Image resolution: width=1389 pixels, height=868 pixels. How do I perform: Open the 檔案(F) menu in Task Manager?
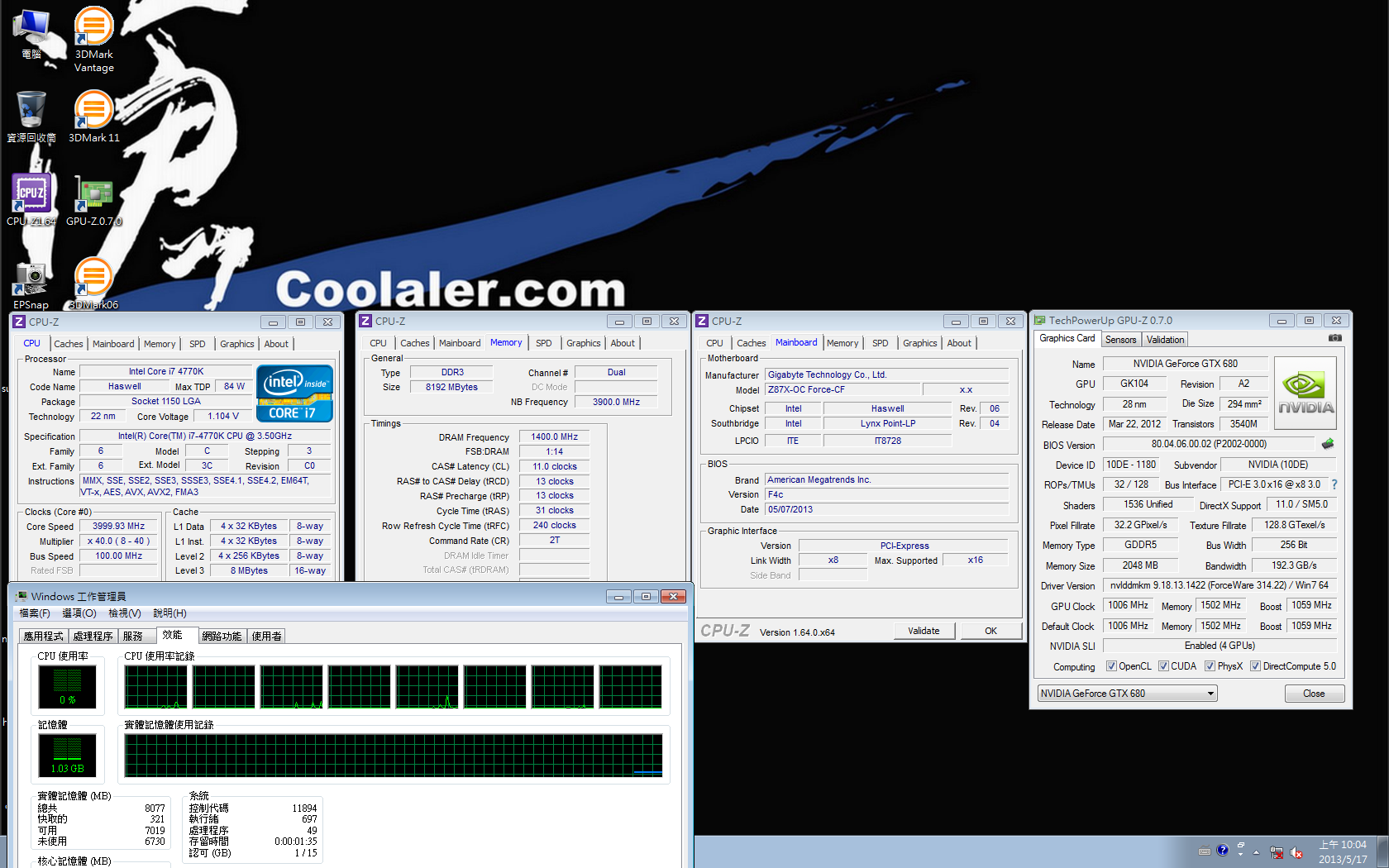35,613
